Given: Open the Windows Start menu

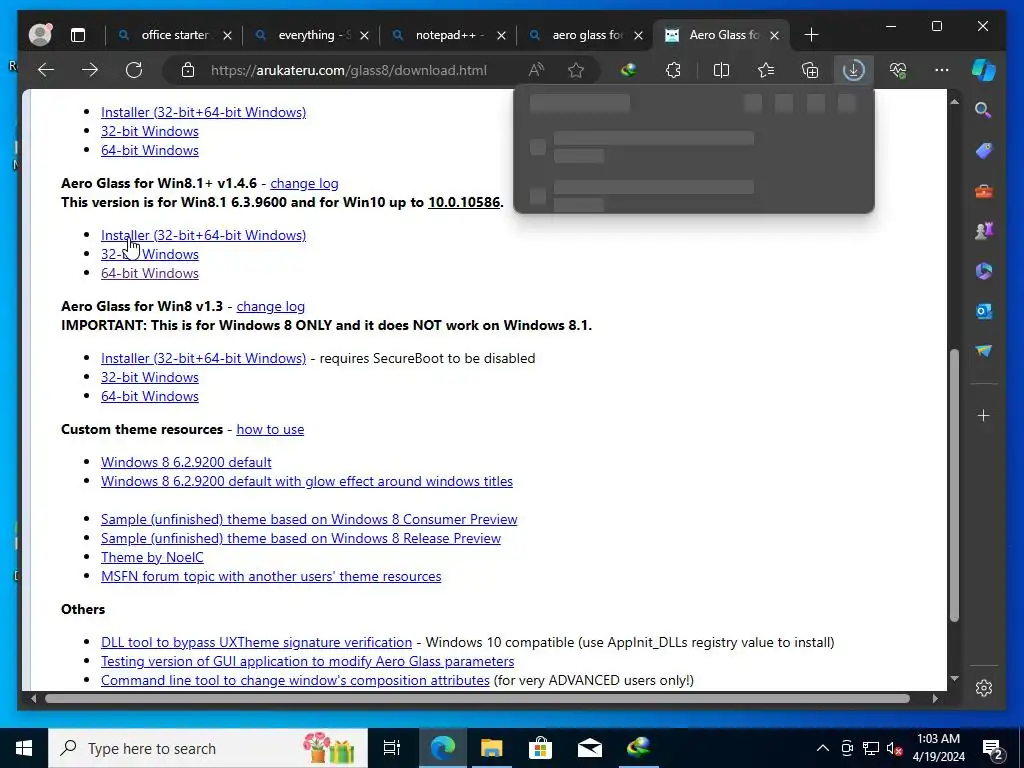Looking at the screenshot, I should pyautogui.click(x=24, y=748).
